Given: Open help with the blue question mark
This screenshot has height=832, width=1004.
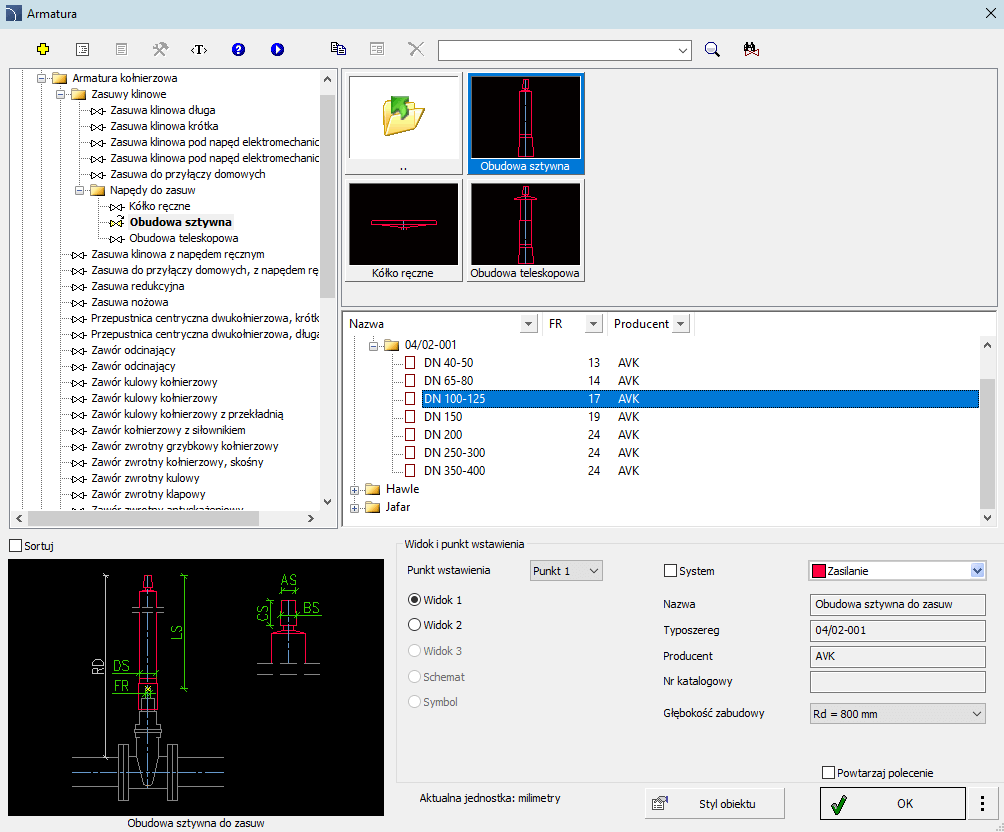Looking at the screenshot, I should [x=238, y=49].
